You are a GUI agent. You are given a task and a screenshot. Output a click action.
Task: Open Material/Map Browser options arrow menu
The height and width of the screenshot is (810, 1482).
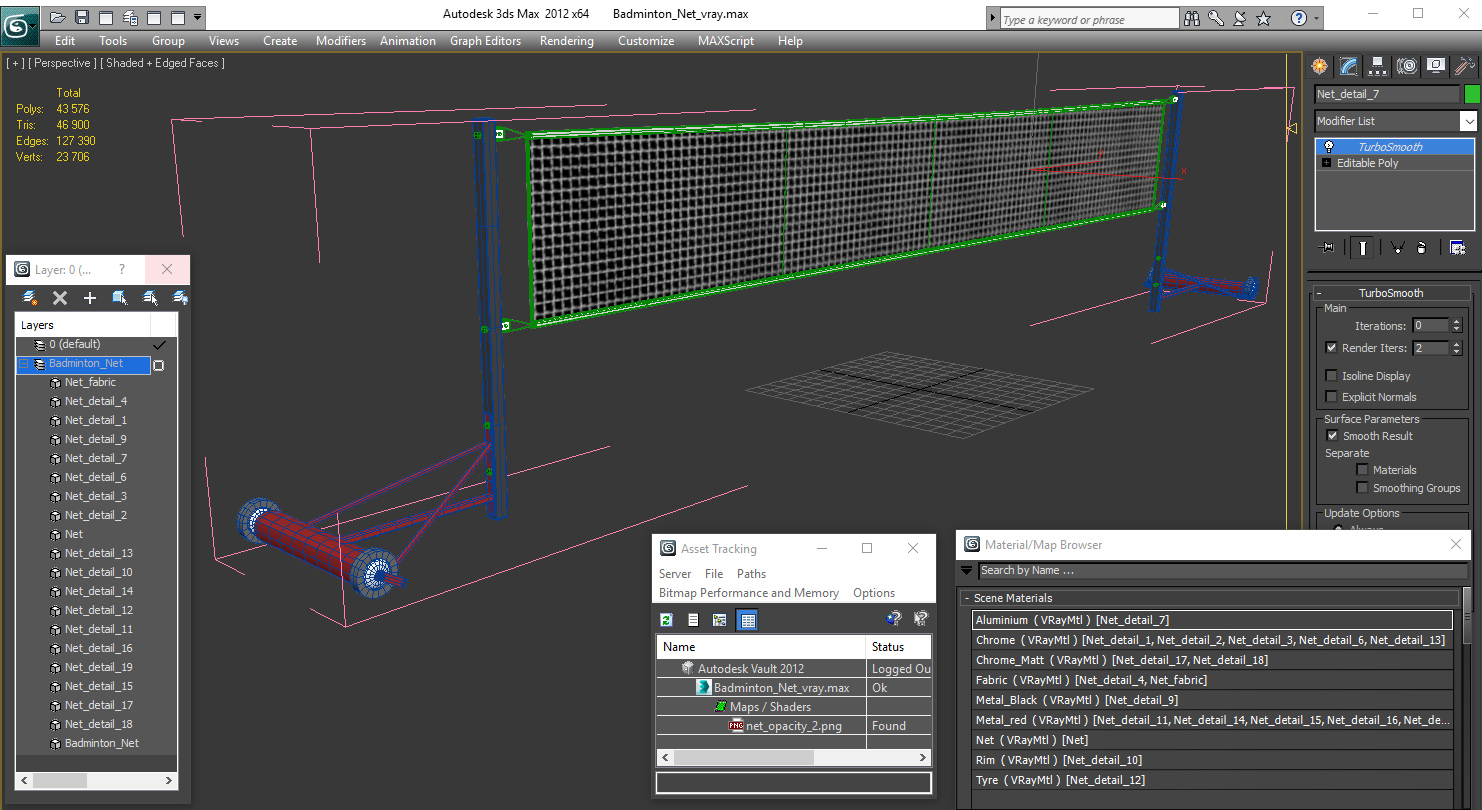point(966,571)
